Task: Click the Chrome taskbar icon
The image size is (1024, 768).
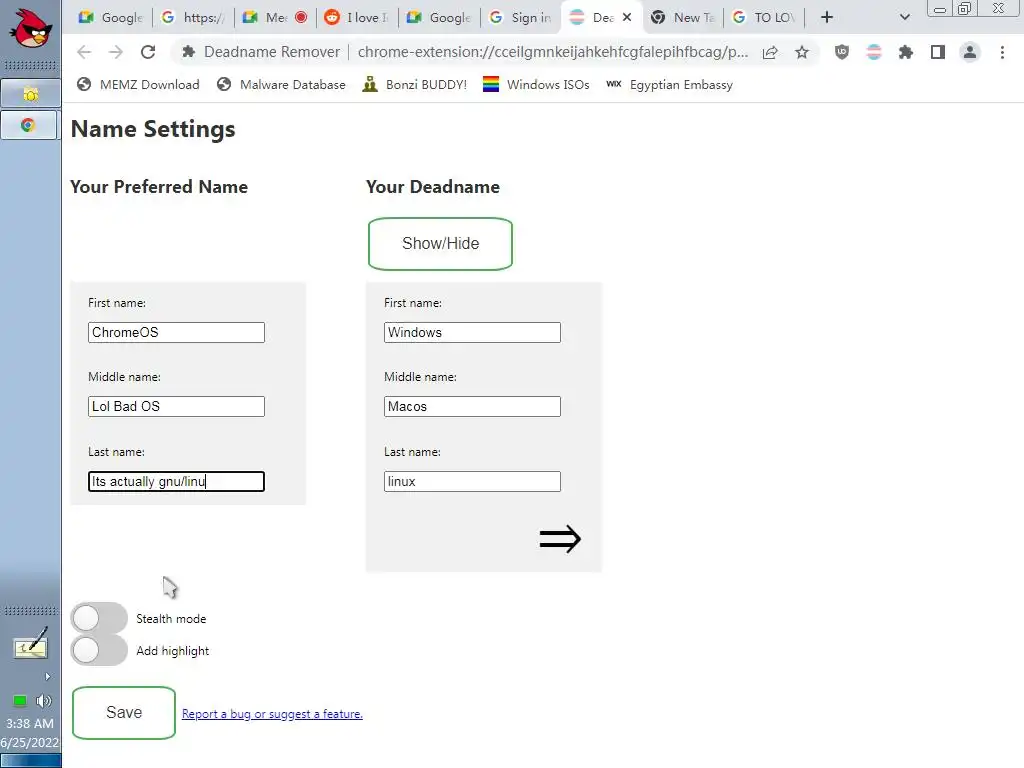Action: (x=28, y=125)
